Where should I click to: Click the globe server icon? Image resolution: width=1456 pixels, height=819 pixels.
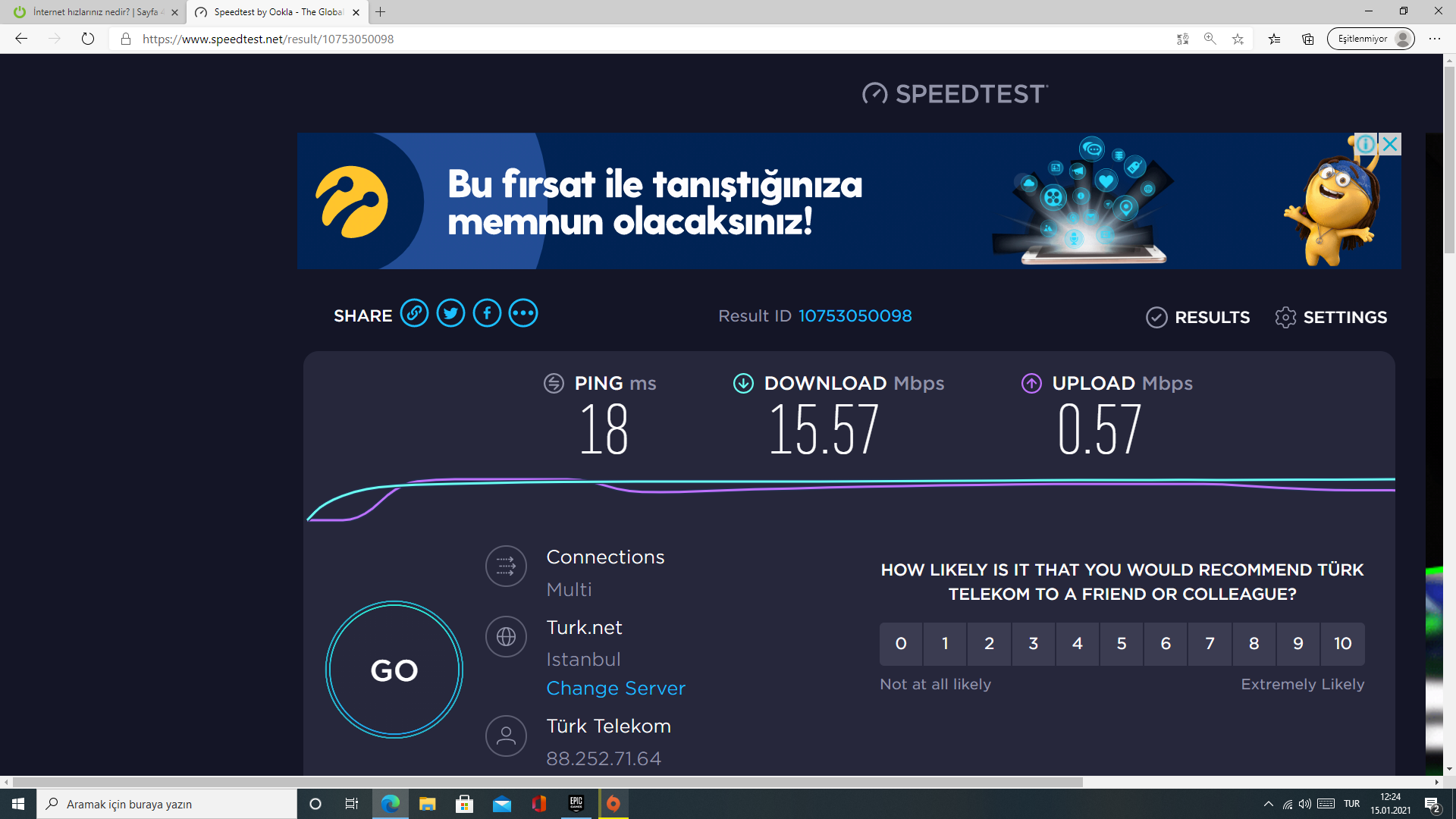(506, 636)
